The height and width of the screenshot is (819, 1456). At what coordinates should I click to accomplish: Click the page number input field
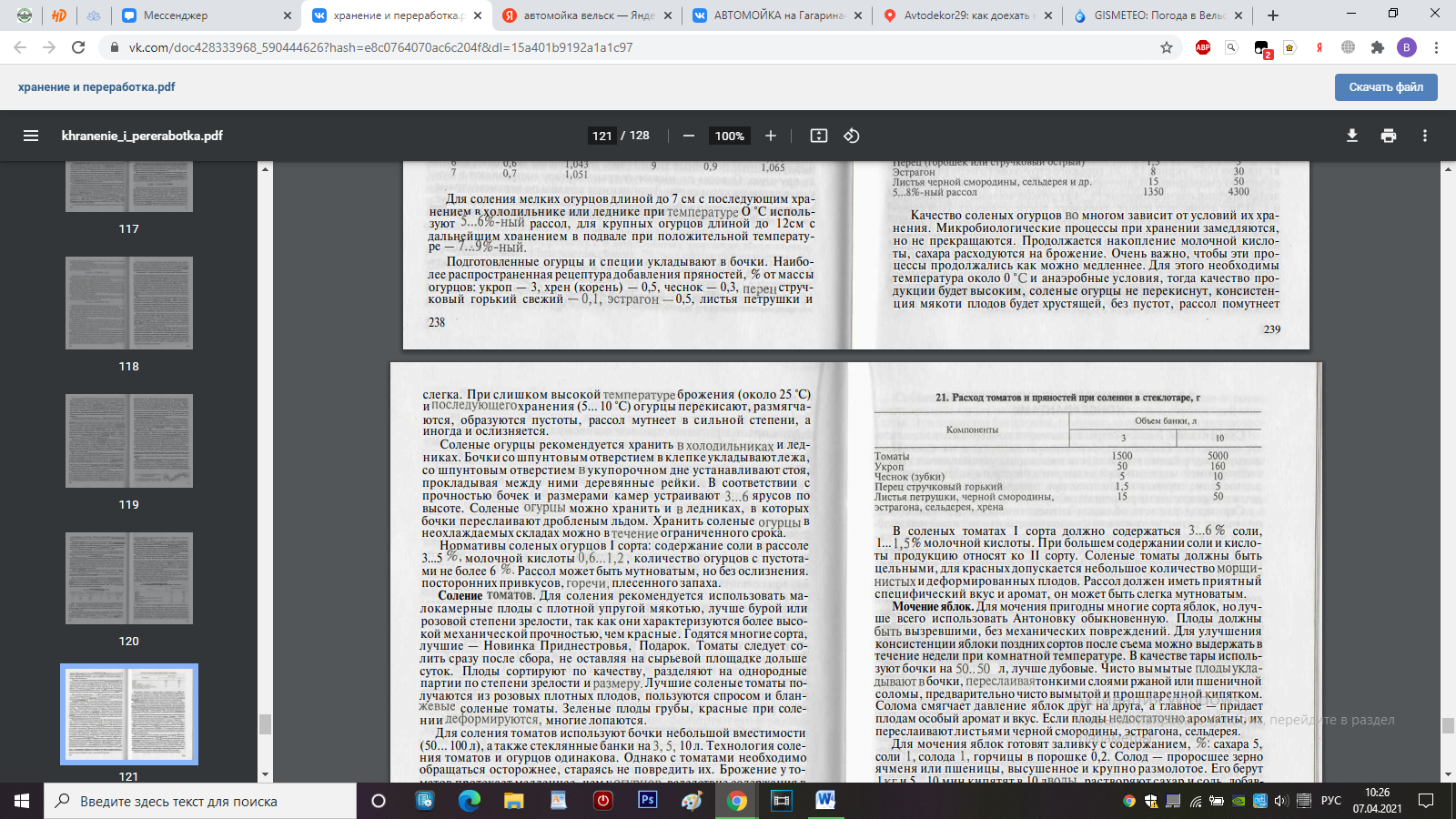coord(602,136)
